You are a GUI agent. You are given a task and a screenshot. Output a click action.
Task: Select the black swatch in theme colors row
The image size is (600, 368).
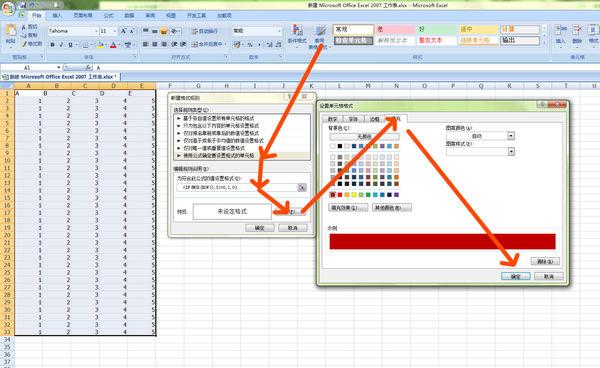(340, 146)
